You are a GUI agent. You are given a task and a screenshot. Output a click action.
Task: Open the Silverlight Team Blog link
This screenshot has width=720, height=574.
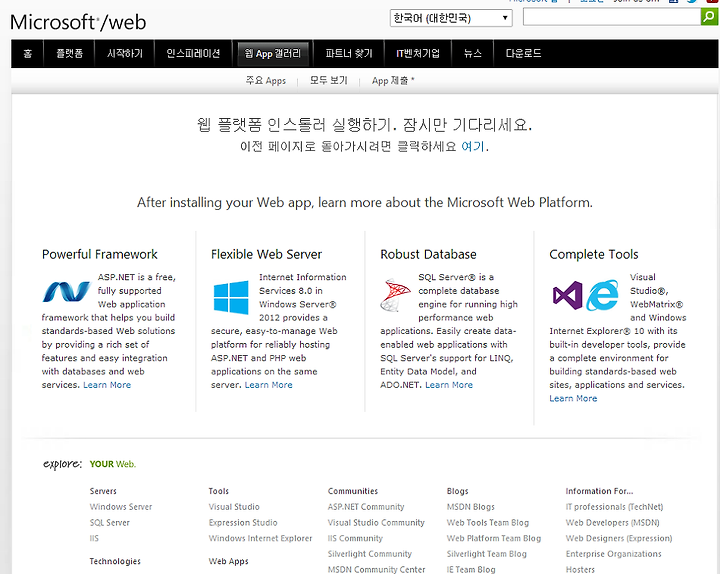pos(487,554)
